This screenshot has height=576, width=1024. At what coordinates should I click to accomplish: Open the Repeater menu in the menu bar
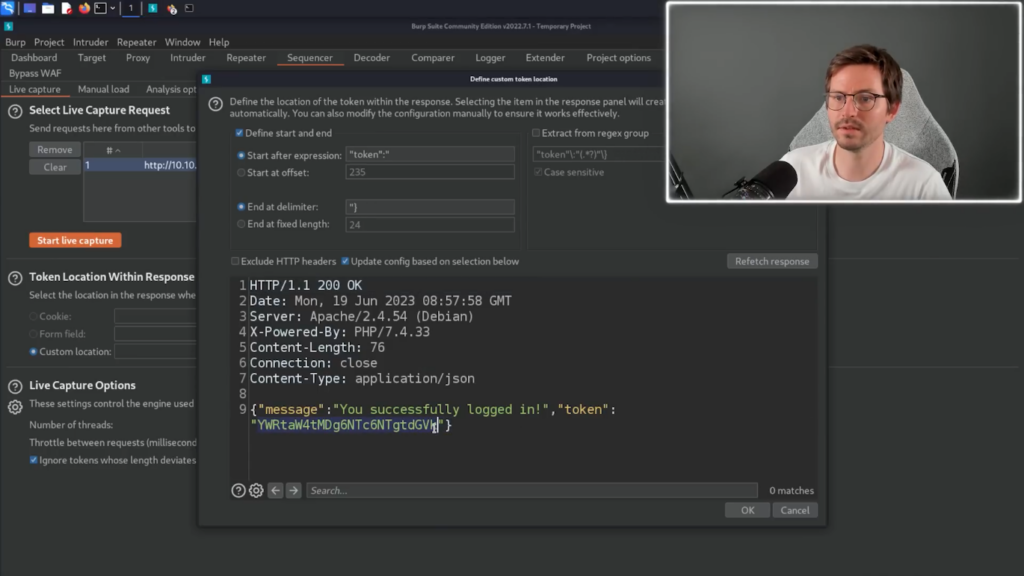tap(136, 42)
